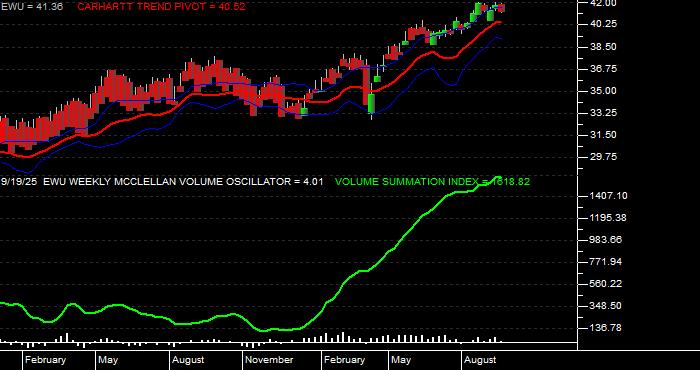Click the second May timeline label
Viewport: 700px width, 370px height.
point(401,360)
